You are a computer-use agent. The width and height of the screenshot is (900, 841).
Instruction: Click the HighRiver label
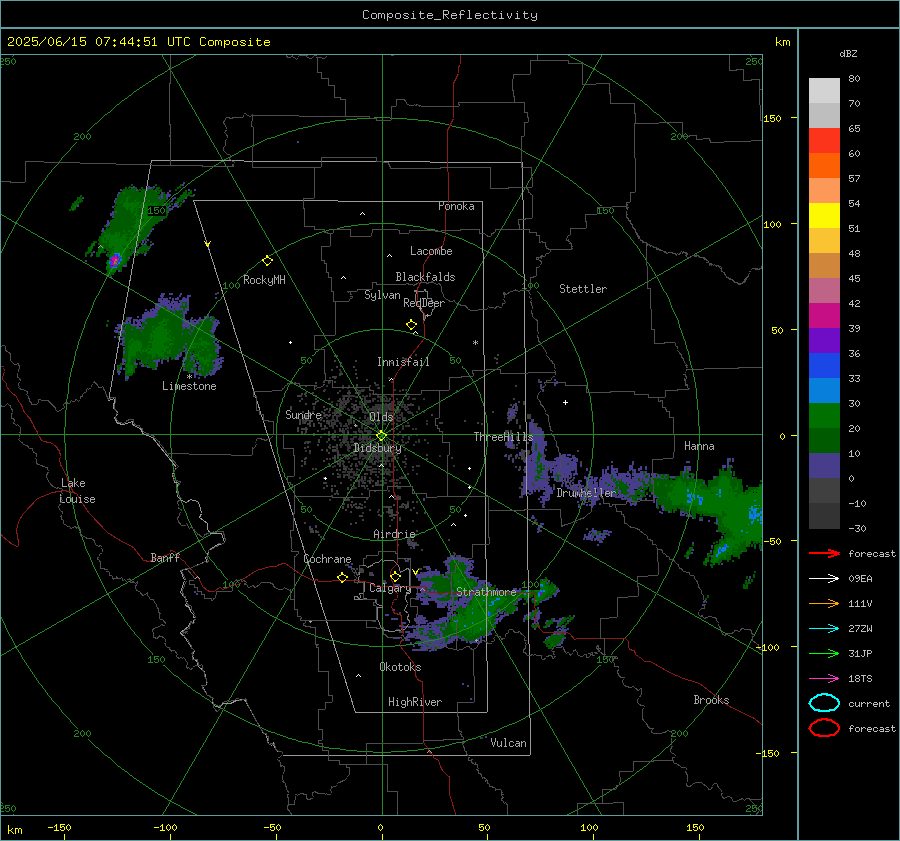click(x=415, y=702)
